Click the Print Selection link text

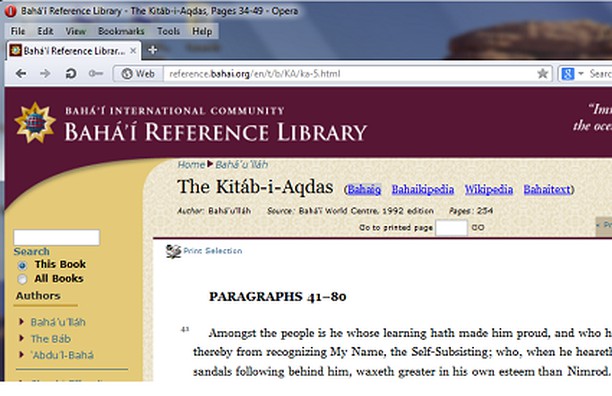[x=213, y=251]
